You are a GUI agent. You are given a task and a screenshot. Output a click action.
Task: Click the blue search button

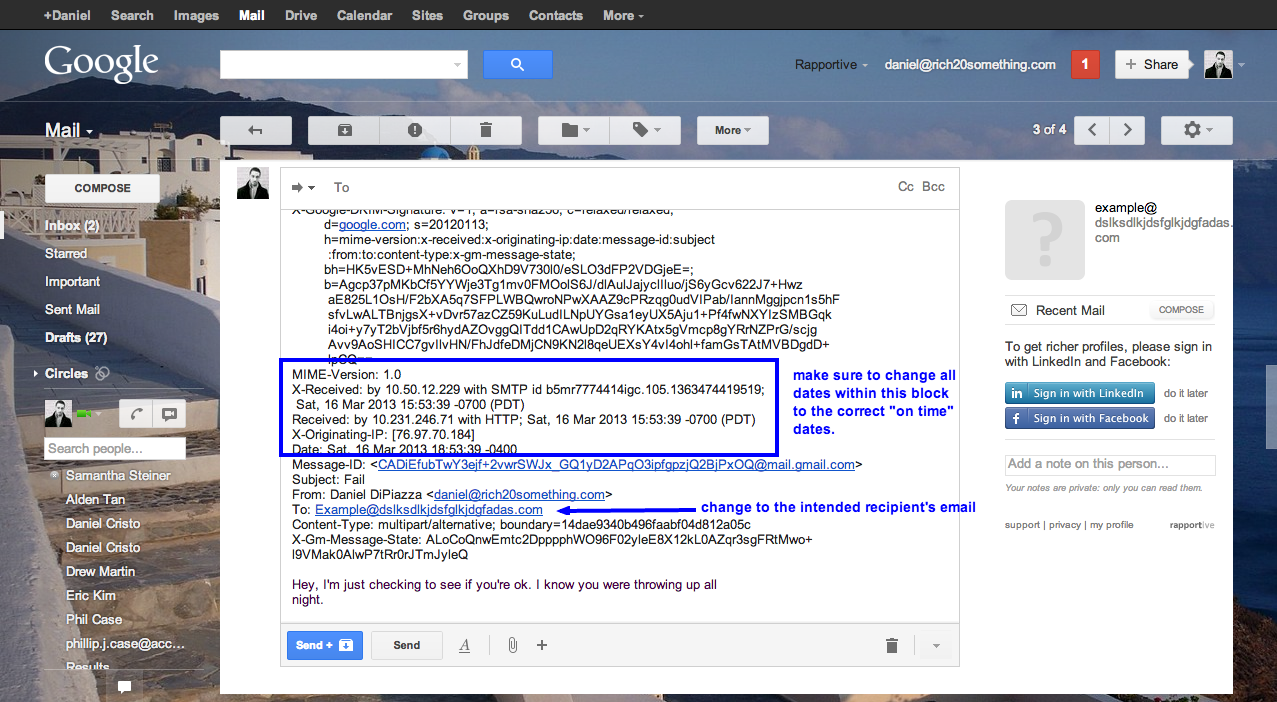click(517, 65)
